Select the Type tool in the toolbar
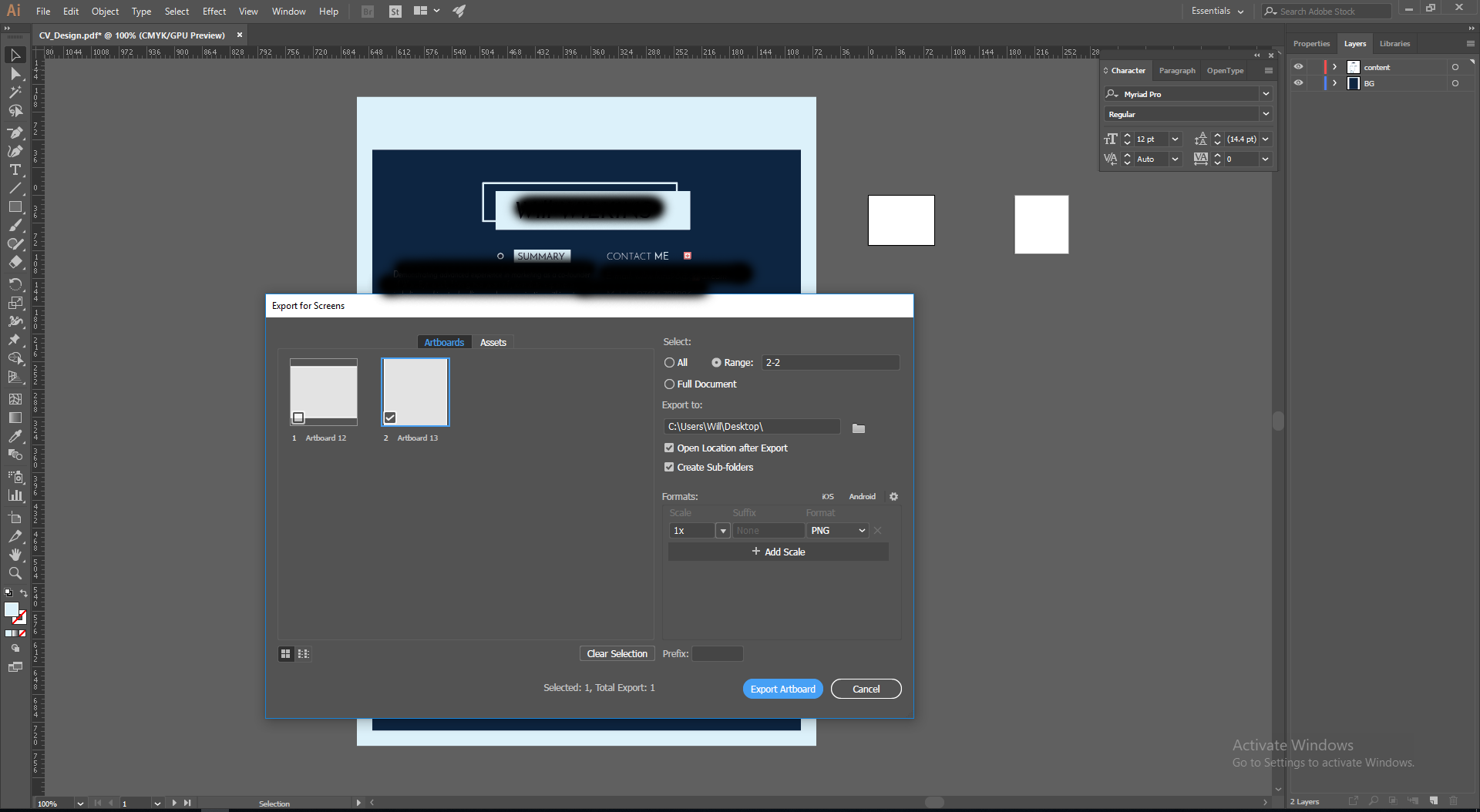Viewport: 1480px width, 812px height. tap(15, 169)
